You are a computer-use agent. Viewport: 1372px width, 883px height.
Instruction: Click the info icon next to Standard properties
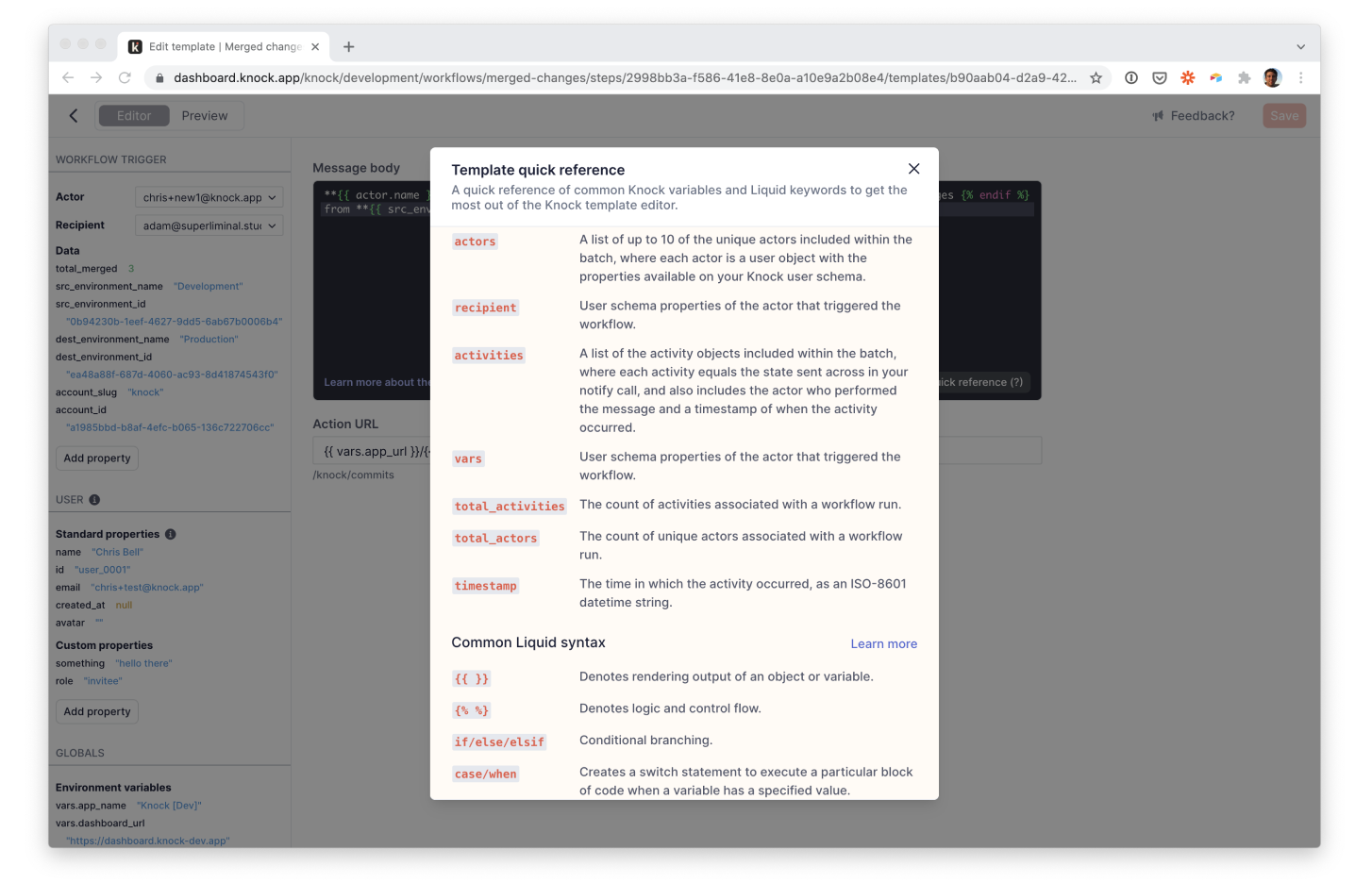point(172,533)
